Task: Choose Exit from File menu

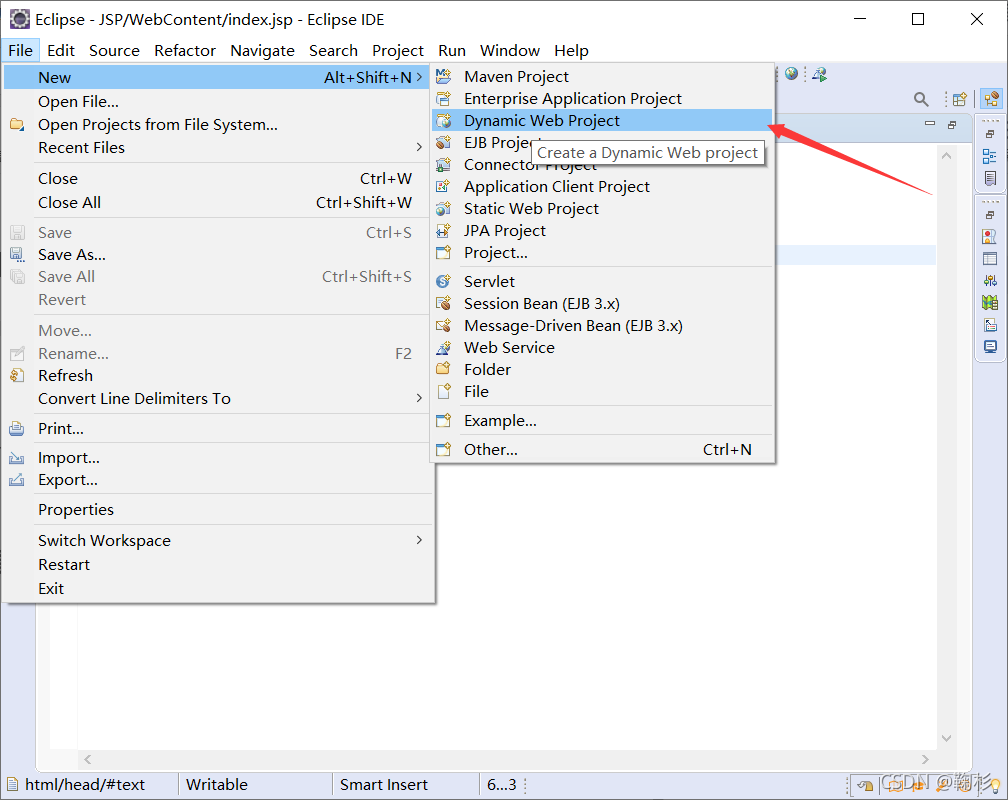Action: 217,588
